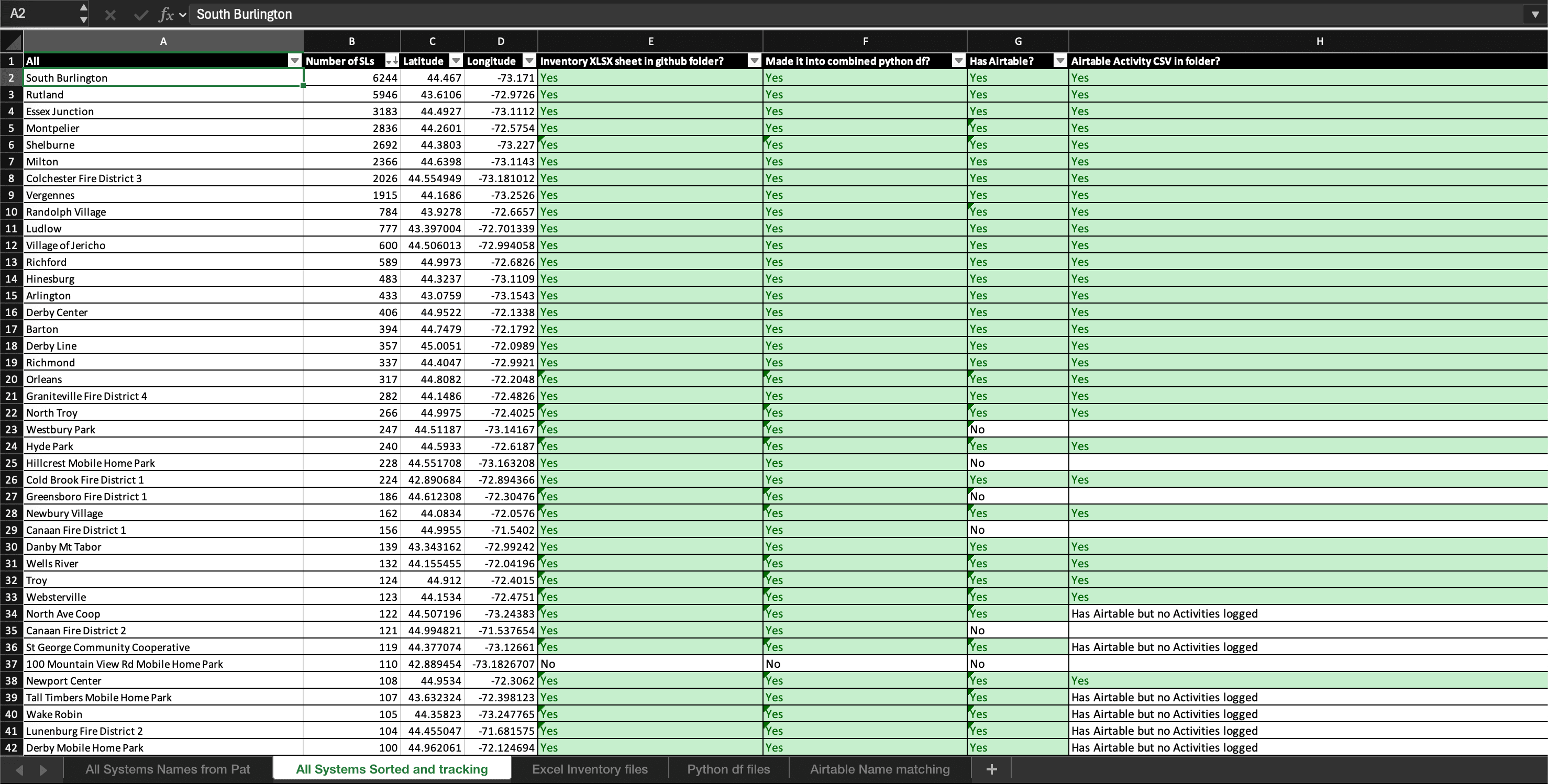Click the Village of Jericho cell
The height and width of the screenshot is (784, 1548).
163,245
